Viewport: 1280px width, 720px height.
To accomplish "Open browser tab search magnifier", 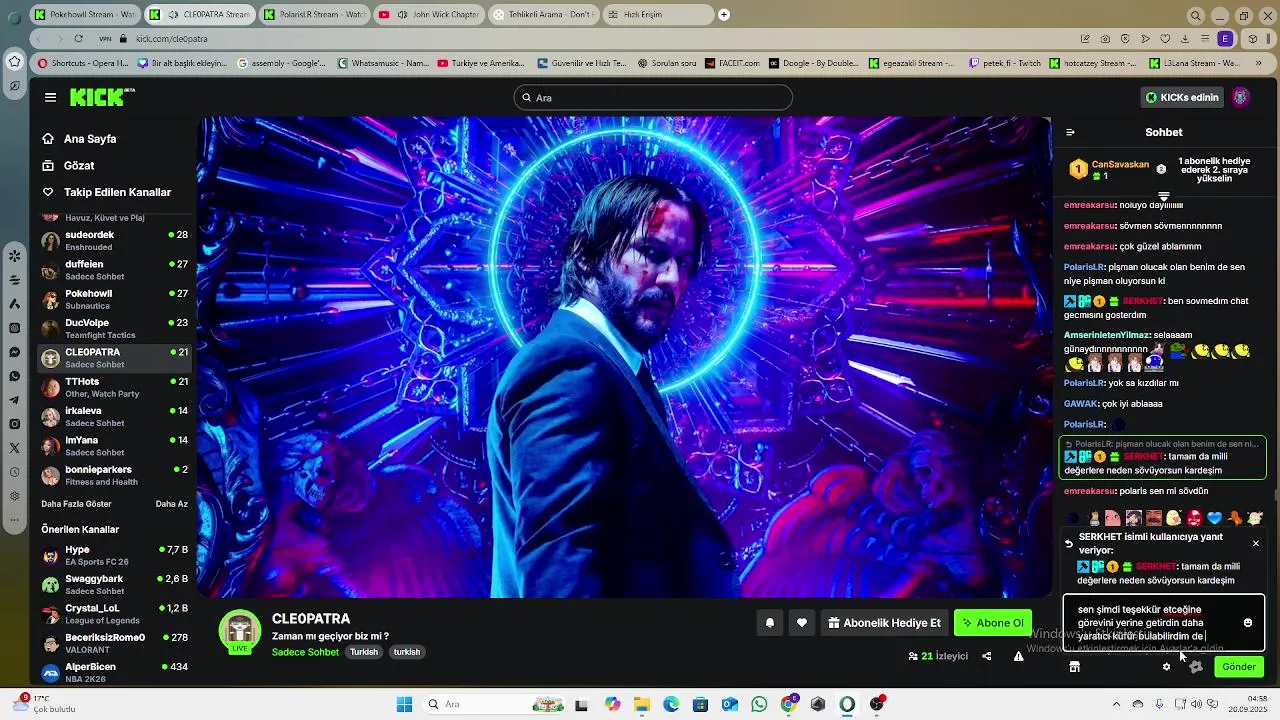I will click(1195, 15).
